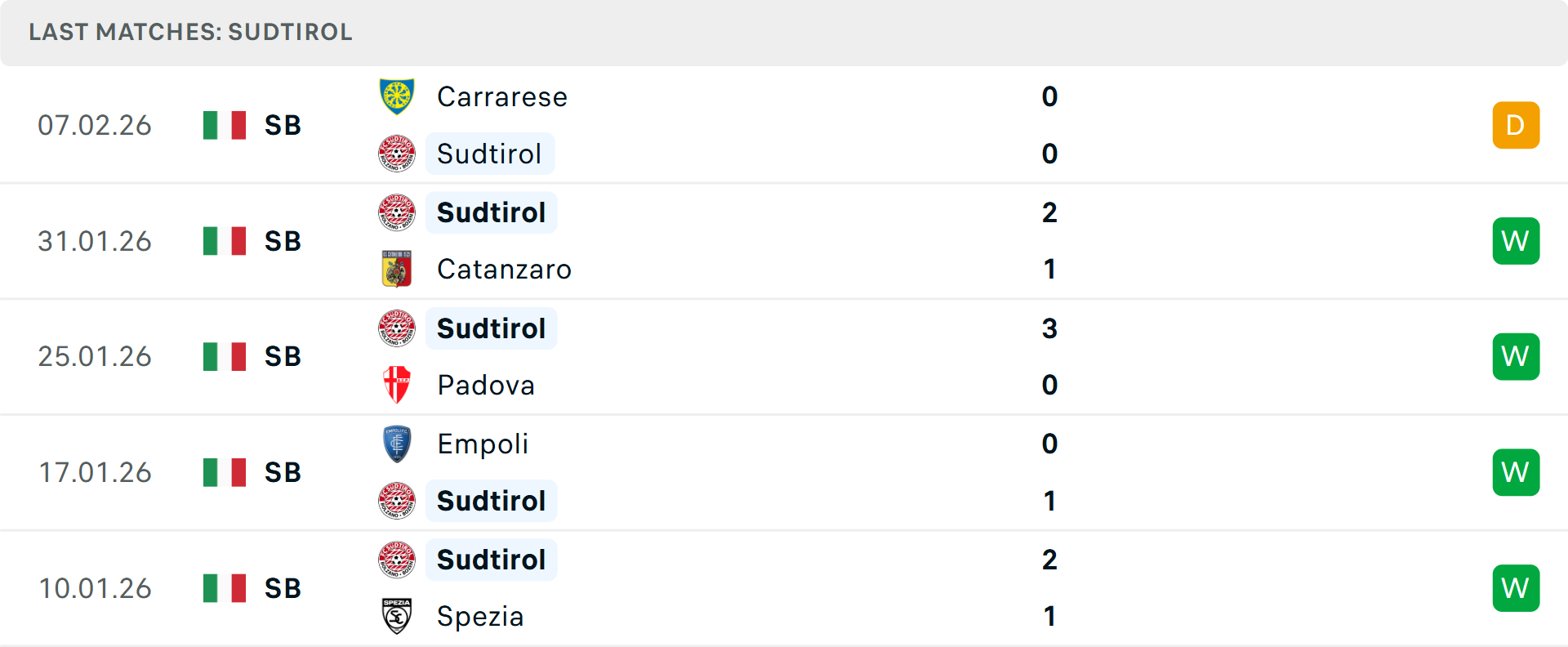Click Italy flag next to 31.01.26 match
This screenshot has height=647, width=1568.
pos(225,241)
